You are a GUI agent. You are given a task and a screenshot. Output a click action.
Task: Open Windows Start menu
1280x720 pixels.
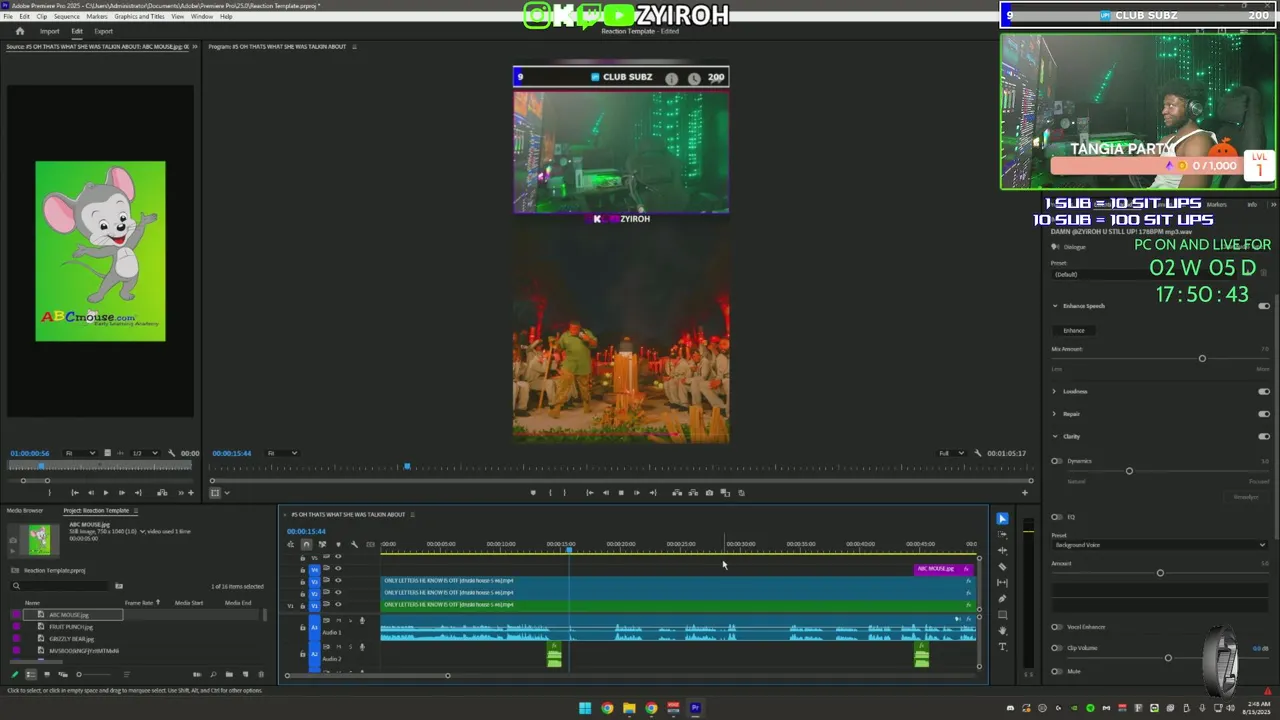(585, 708)
